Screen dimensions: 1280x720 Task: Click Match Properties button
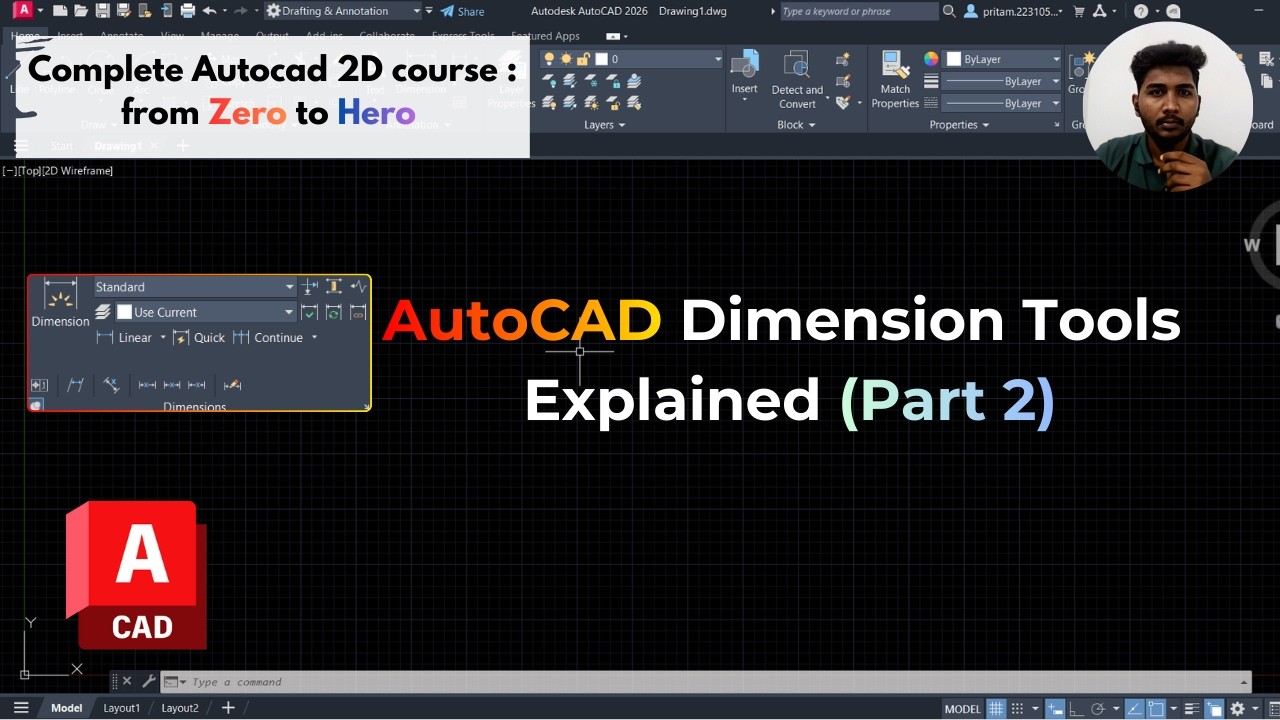point(895,80)
